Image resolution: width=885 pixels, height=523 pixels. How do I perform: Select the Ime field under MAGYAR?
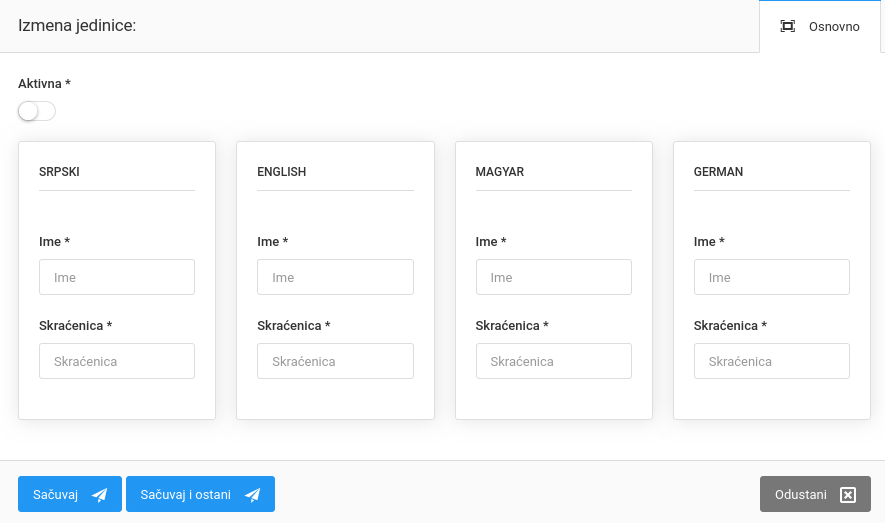pos(553,277)
